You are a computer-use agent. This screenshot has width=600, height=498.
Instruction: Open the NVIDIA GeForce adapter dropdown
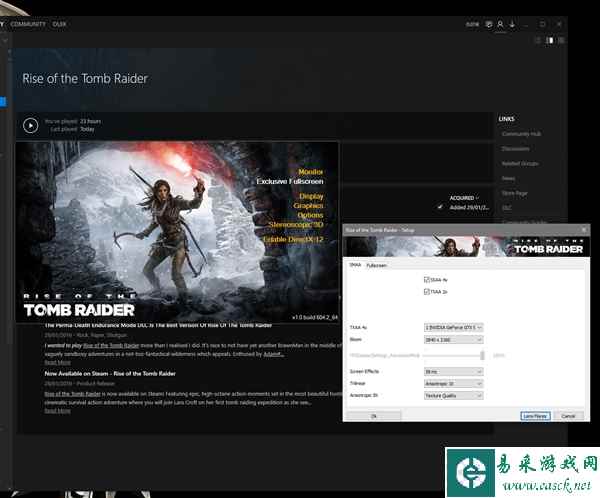(x=453, y=328)
